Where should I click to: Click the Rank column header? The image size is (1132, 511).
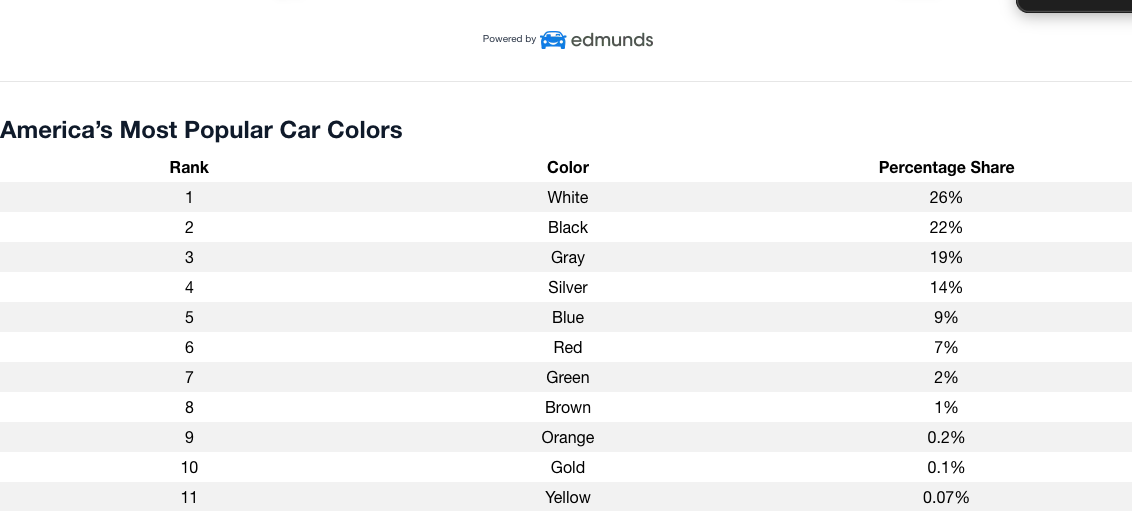pos(189,167)
